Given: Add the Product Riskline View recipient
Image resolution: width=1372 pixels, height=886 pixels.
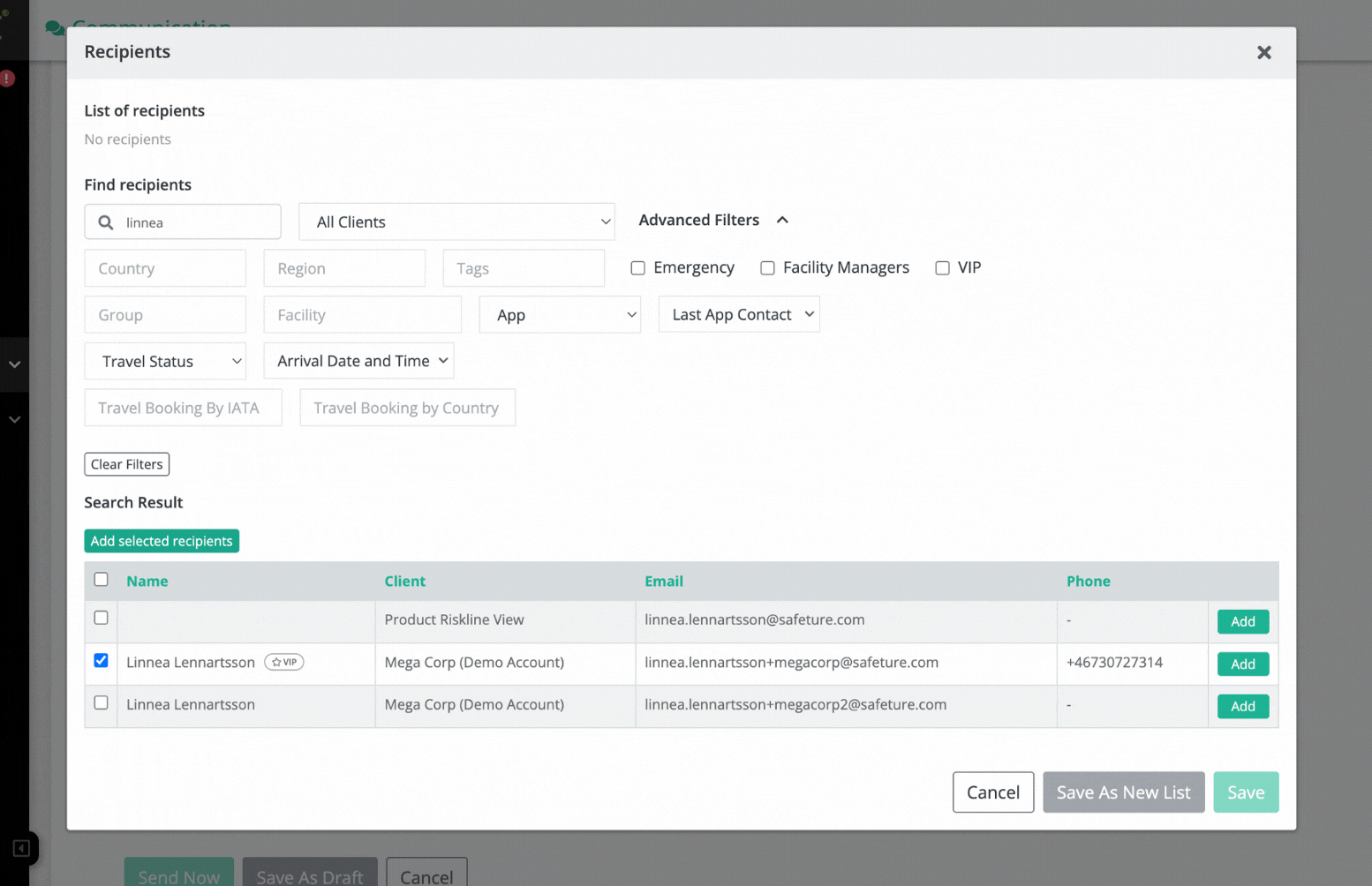Looking at the screenshot, I should coord(1242,621).
